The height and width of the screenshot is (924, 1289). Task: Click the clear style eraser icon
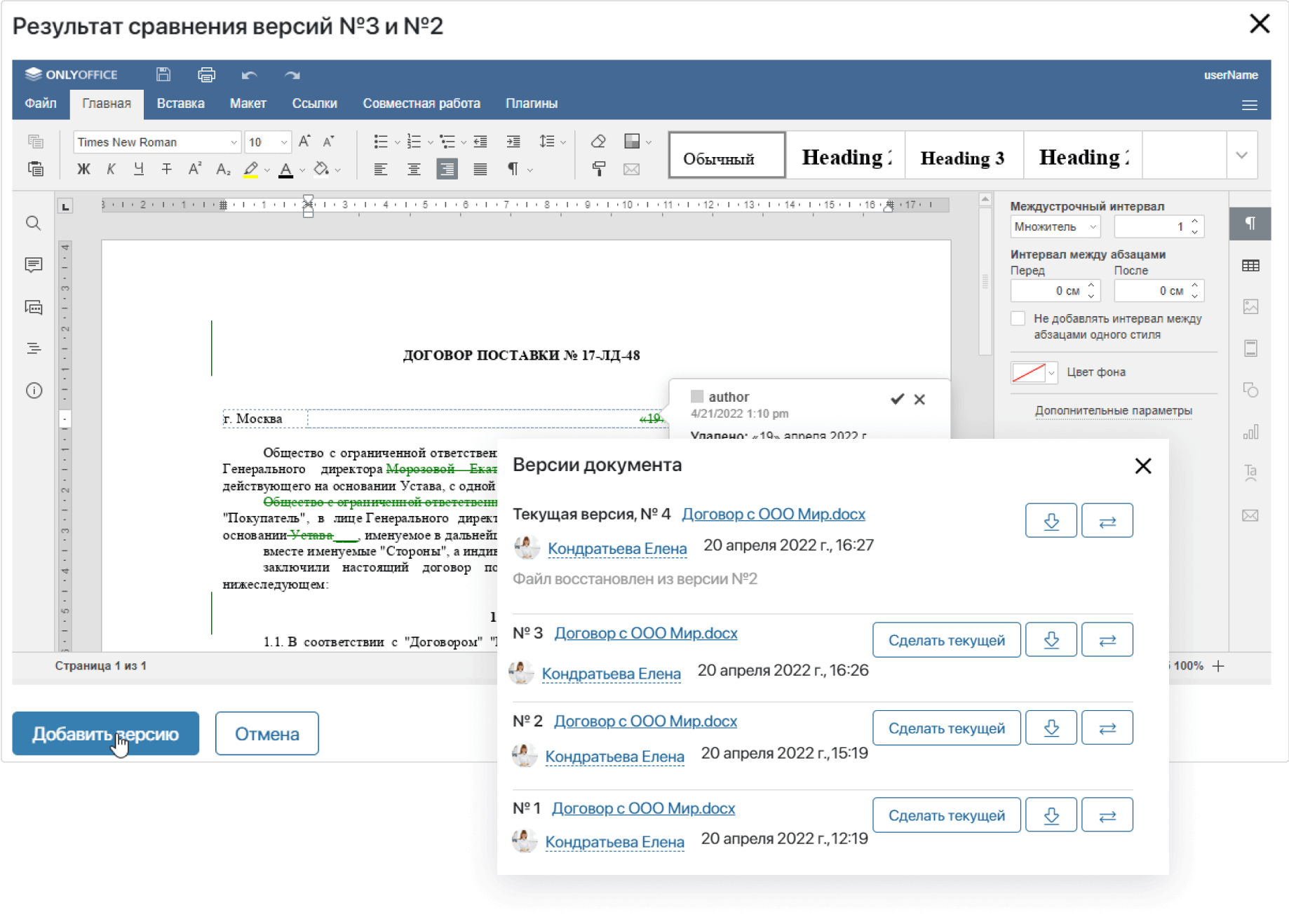point(598,141)
